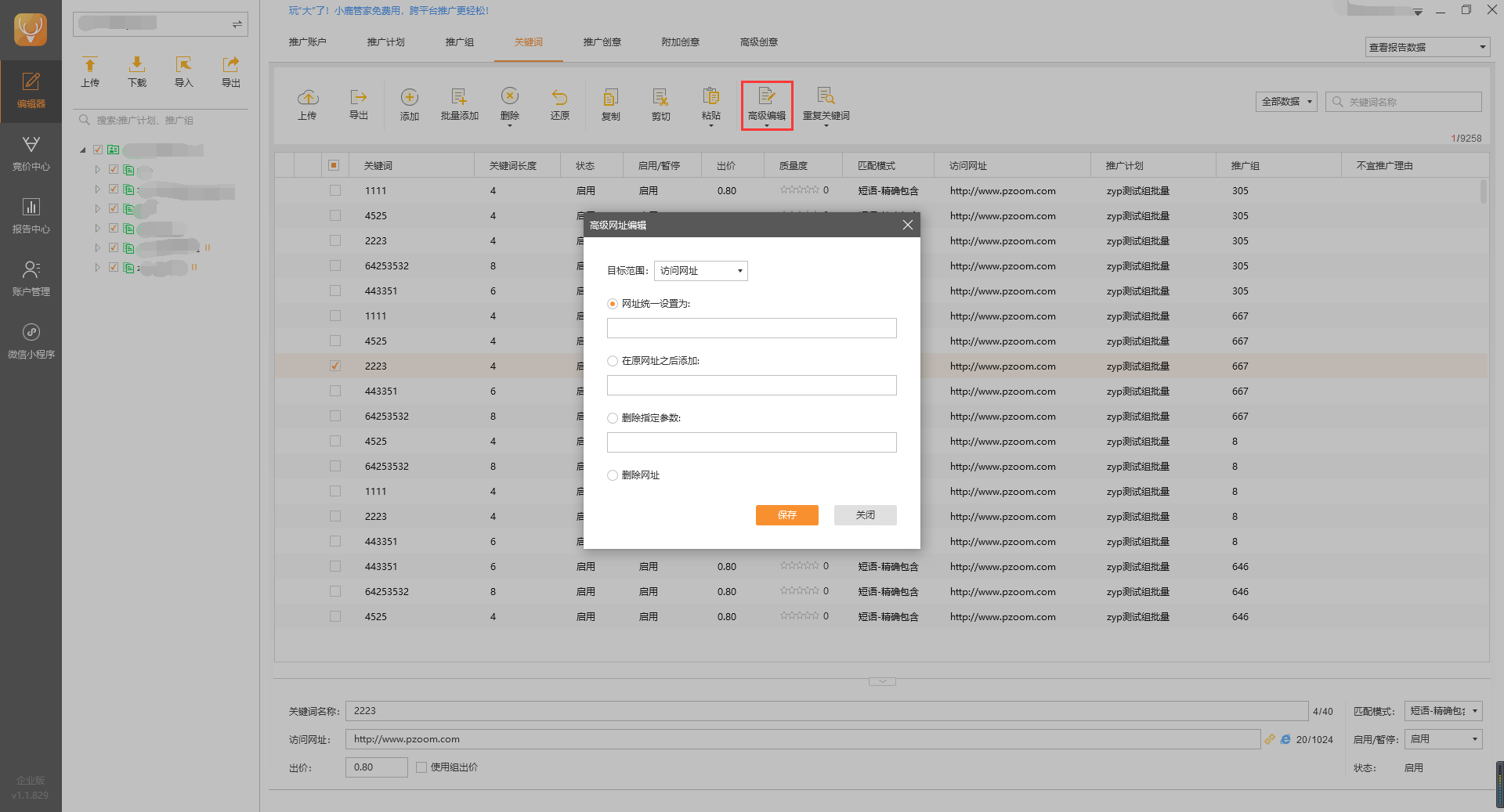Open the 查看报告数据 dropdown
The height and width of the screenshot is (812, 1504).
[x=1427, y=47]
